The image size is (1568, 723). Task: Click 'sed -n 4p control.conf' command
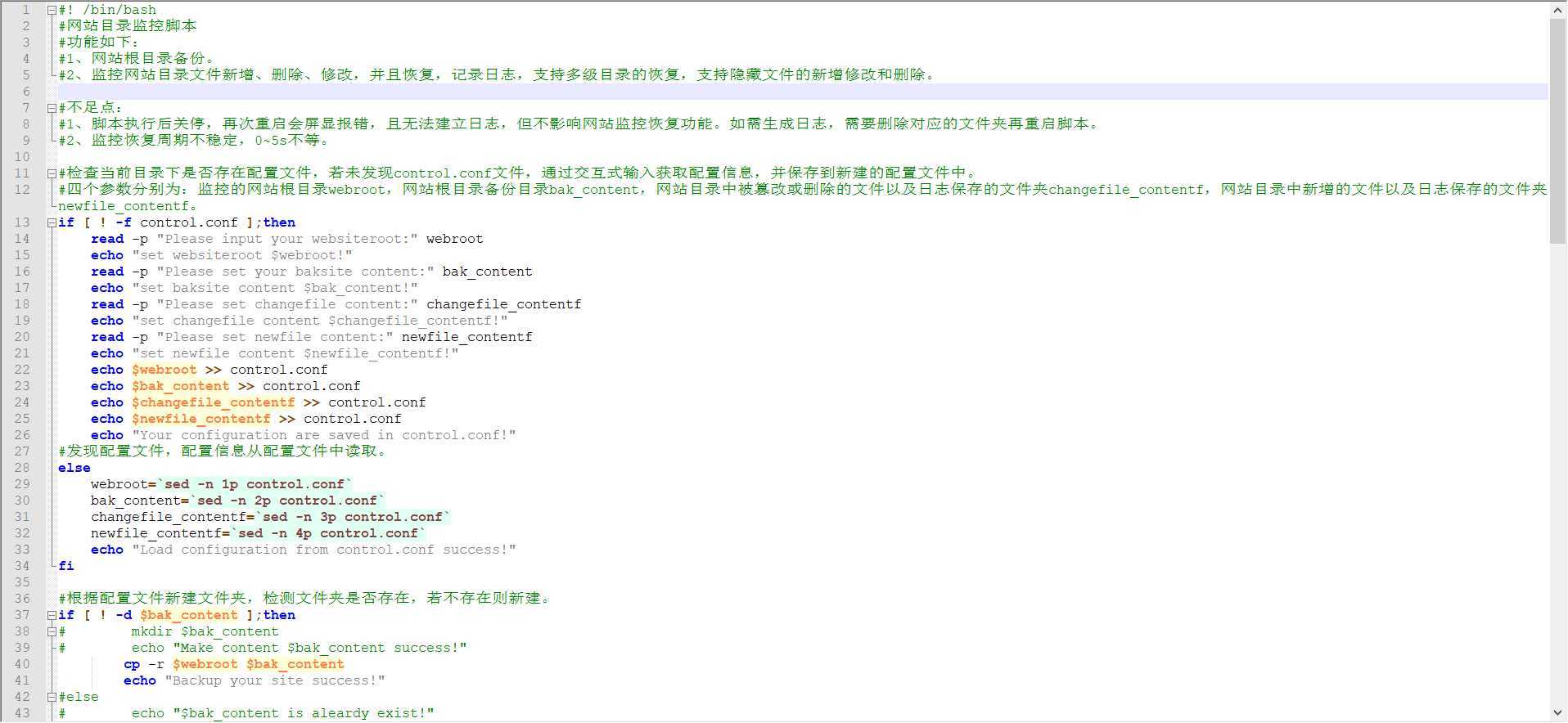[x=328, y=533]
